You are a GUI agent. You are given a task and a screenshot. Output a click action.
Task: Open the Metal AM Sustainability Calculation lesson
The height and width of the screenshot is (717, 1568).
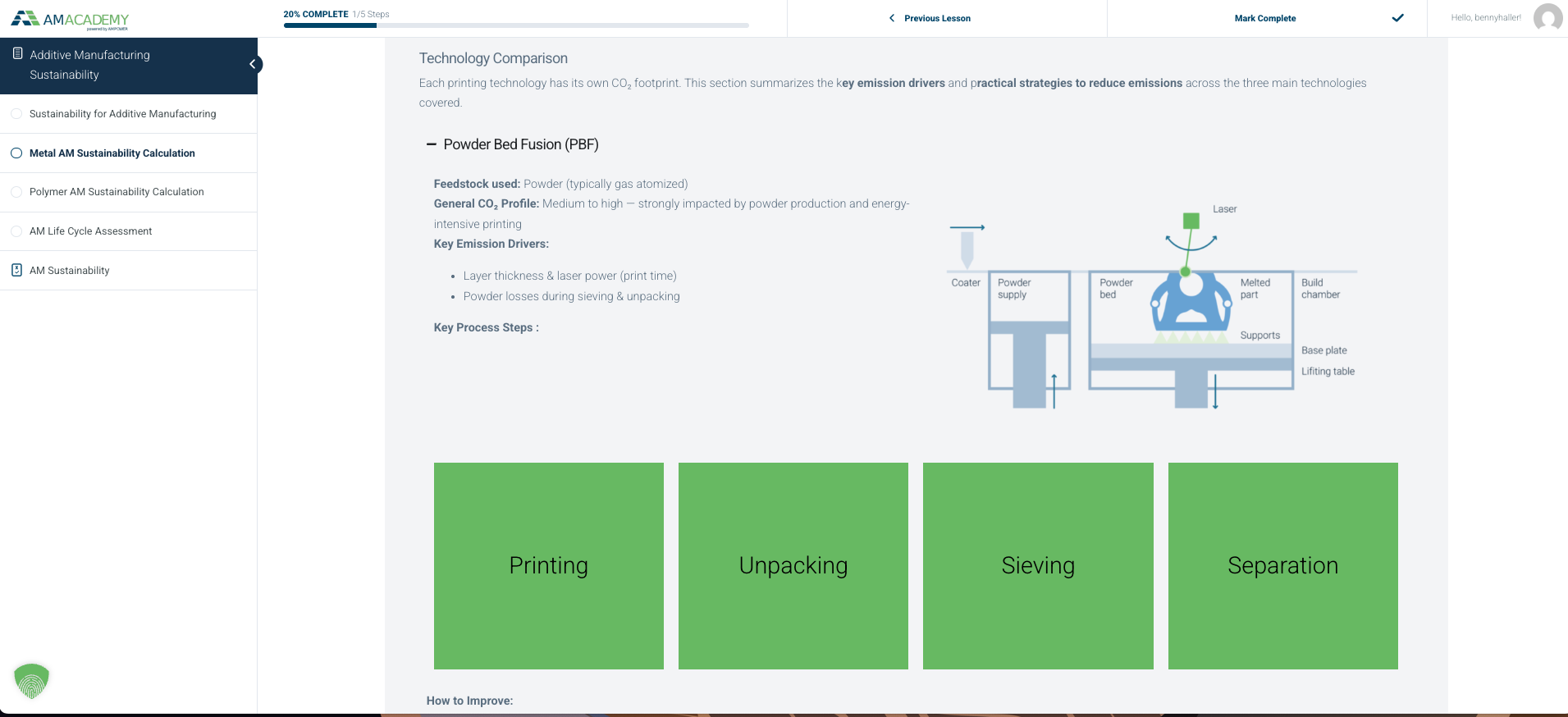112,153
